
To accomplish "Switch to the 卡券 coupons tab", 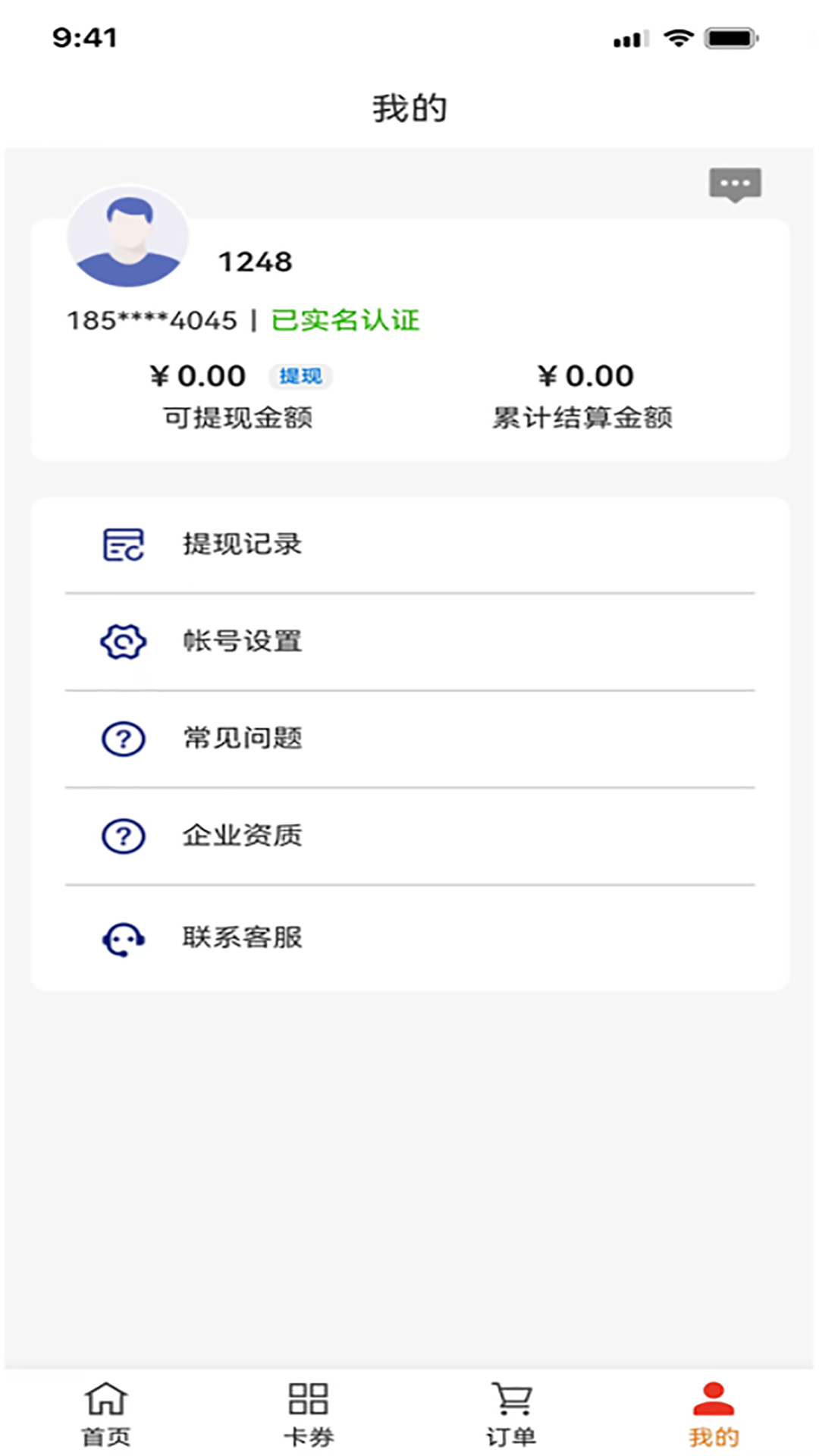I will [x=308, y=1414].
